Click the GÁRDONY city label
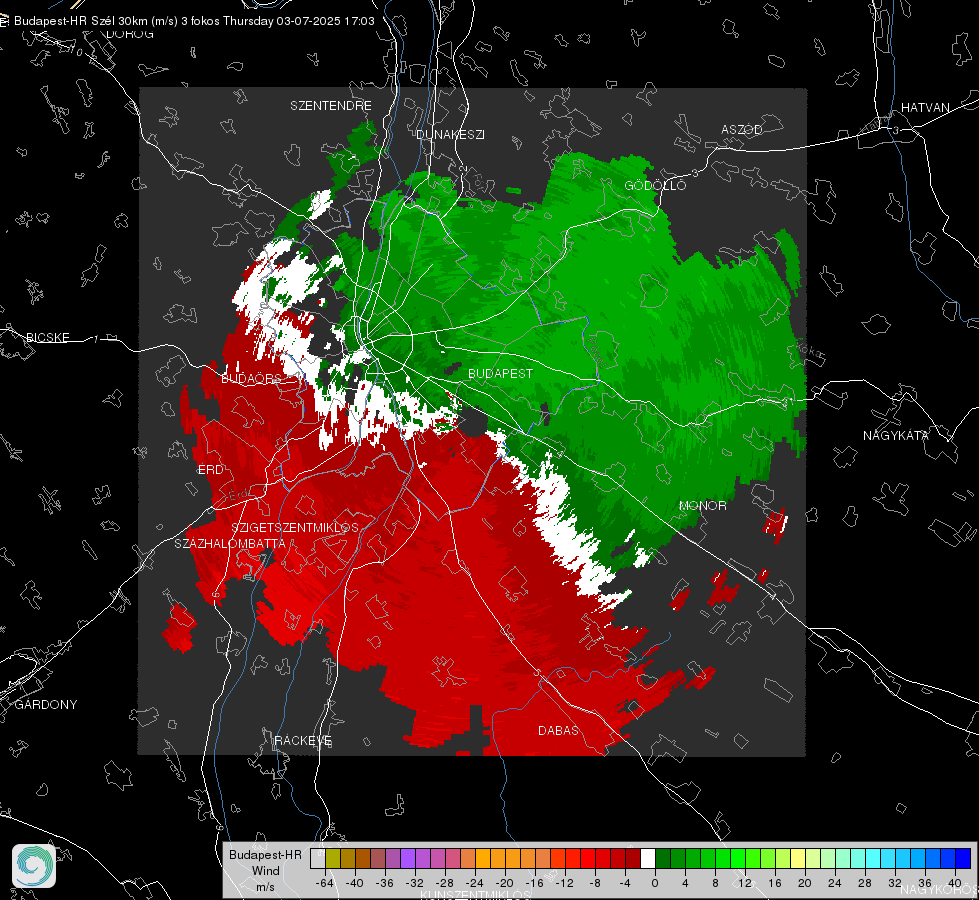The image size is (979, 900). 46,705
